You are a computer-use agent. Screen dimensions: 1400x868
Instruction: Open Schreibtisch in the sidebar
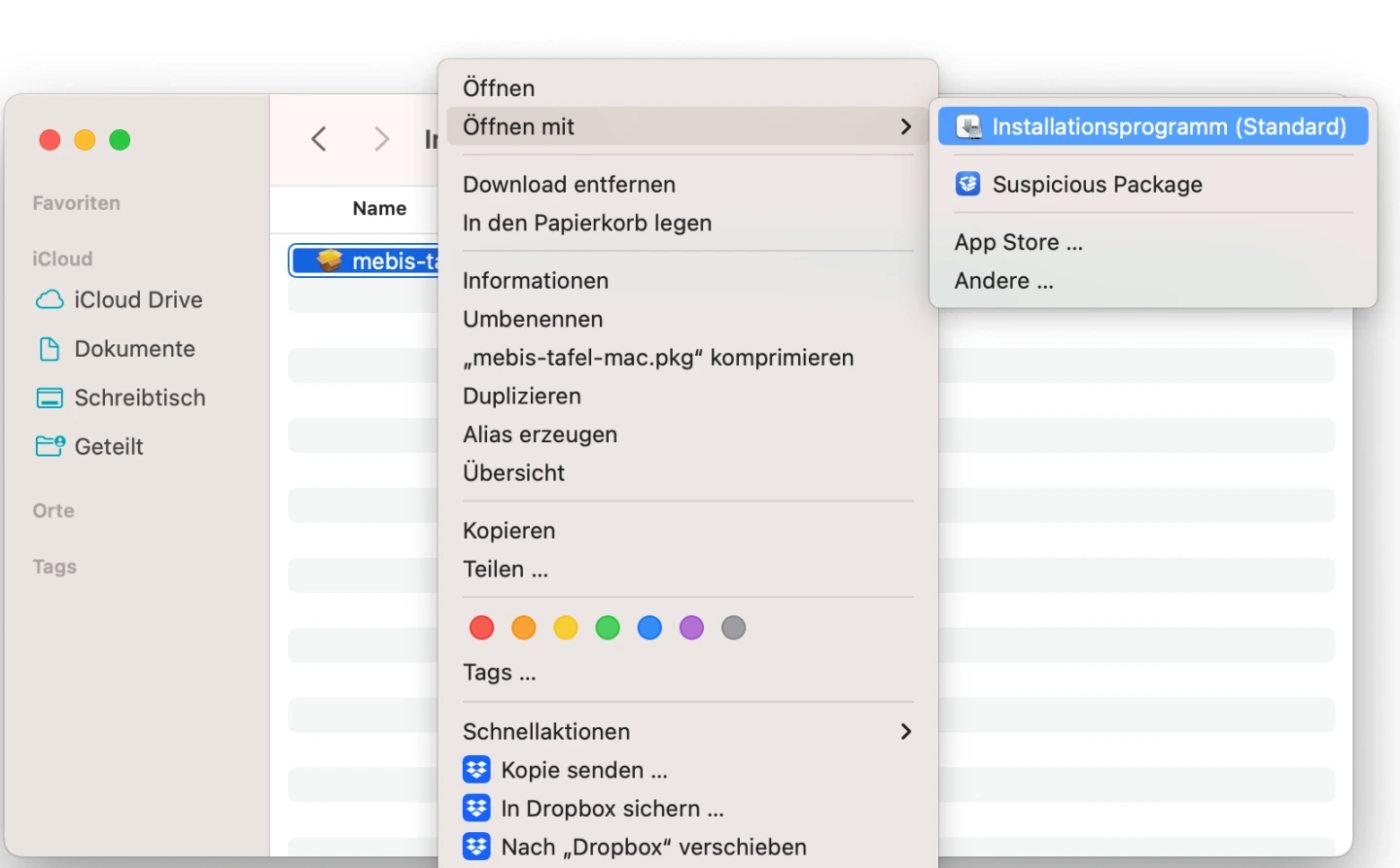(x=139, y=398)
